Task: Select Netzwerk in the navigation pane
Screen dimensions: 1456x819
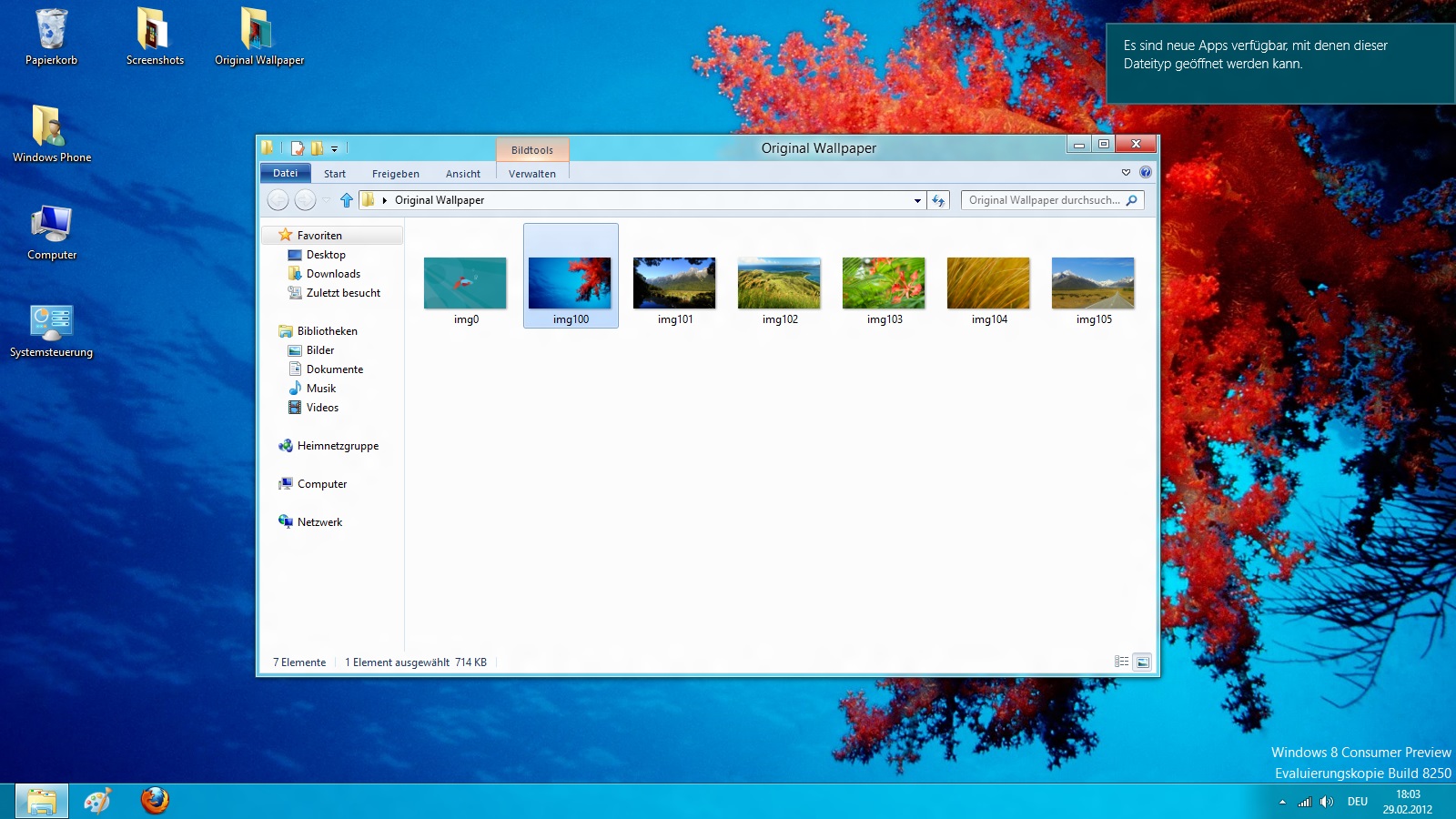Action: click(319, 522)
